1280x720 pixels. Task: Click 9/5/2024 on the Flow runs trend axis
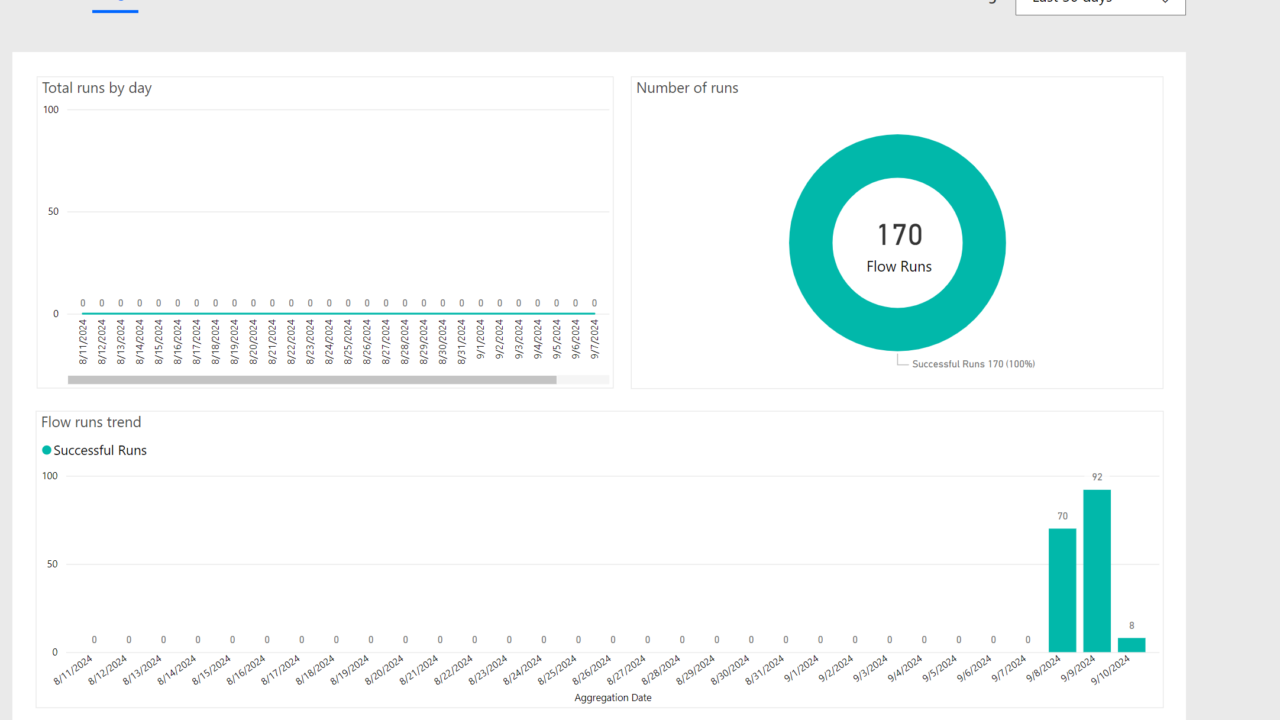pos(942,670)
